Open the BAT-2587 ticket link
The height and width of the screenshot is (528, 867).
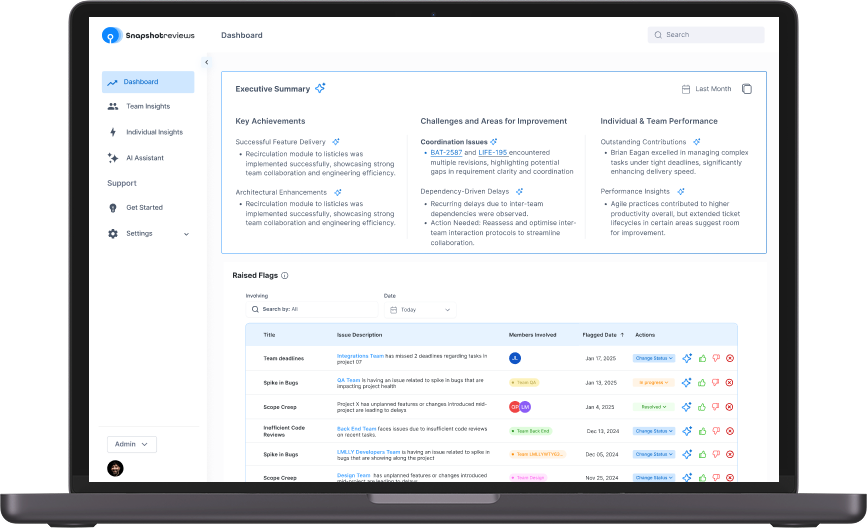pos(446,153)
